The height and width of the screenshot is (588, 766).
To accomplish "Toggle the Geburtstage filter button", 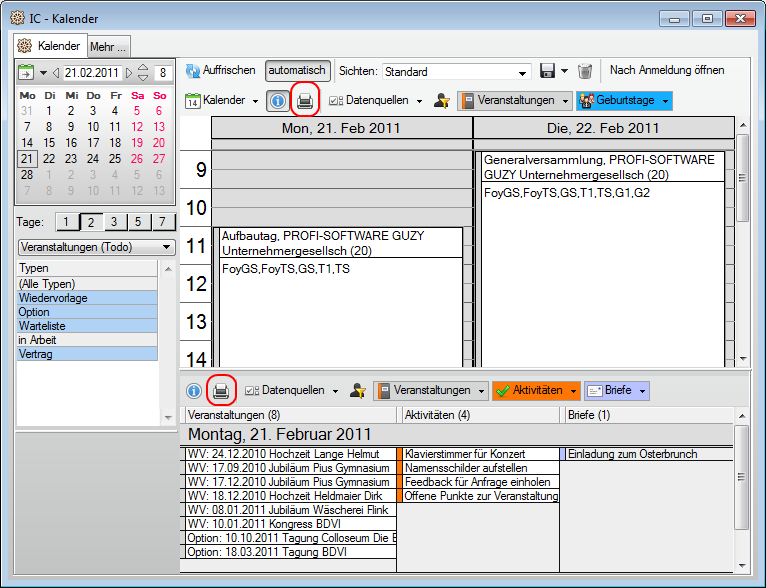I will (624, 100).
